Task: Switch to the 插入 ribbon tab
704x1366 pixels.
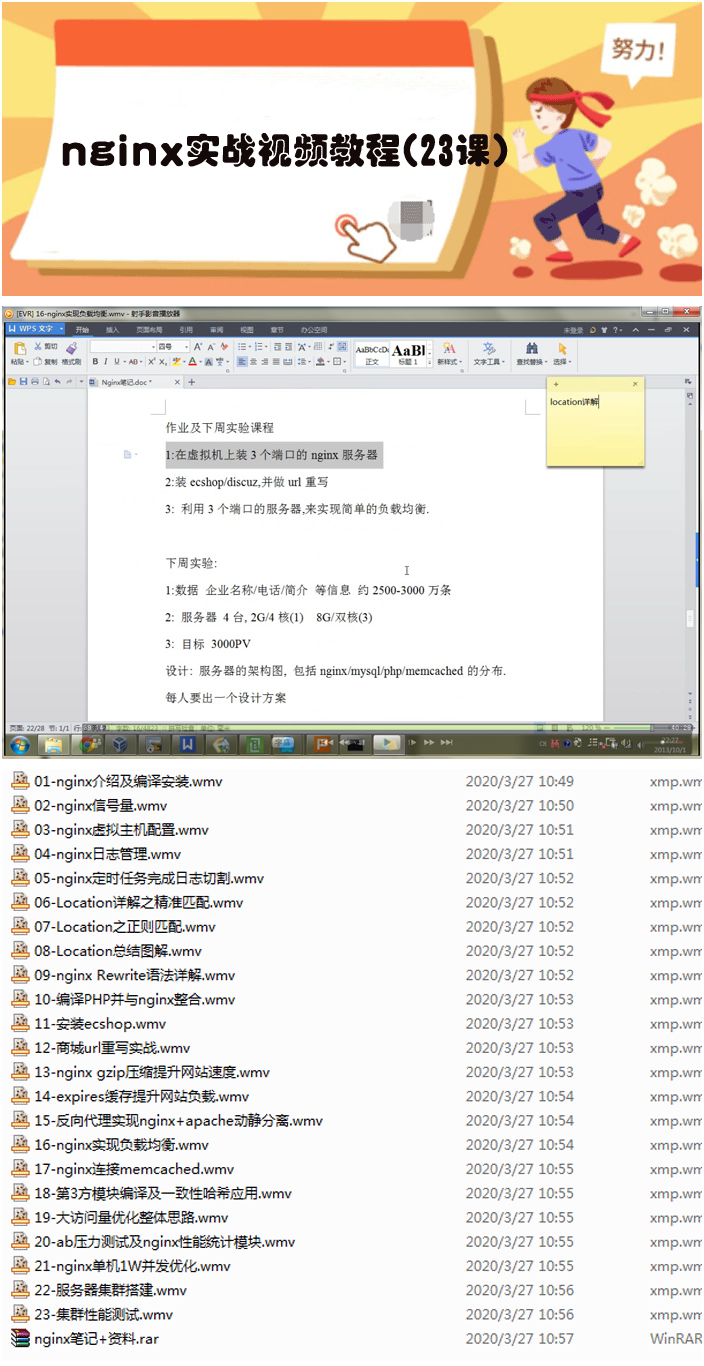Action: 112,329
